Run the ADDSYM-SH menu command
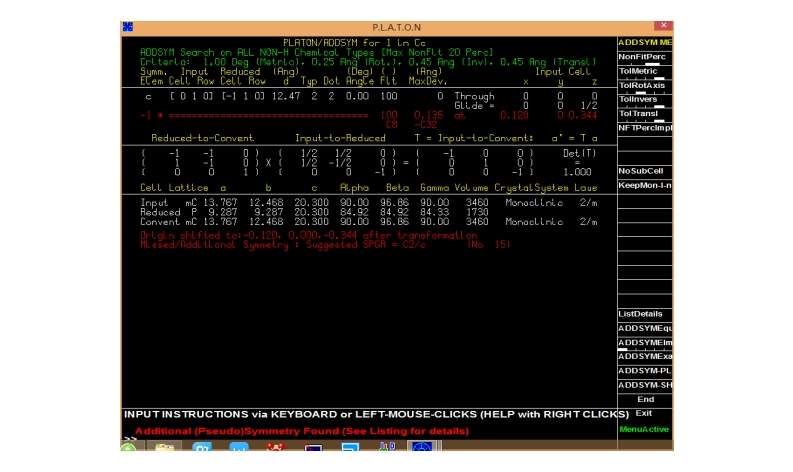The width and height of the screenshot is (793, 472). click(x=645, y=385)
